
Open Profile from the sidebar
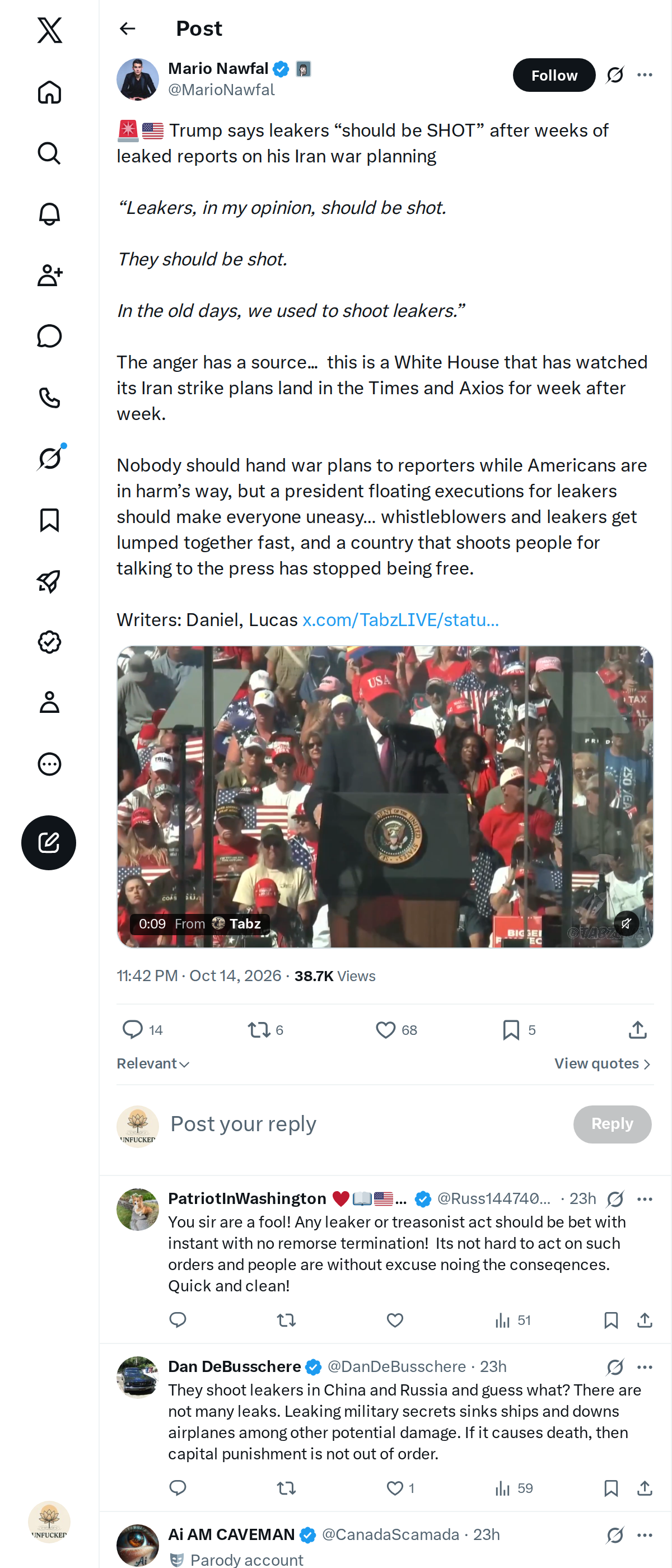tap(49, 703)
